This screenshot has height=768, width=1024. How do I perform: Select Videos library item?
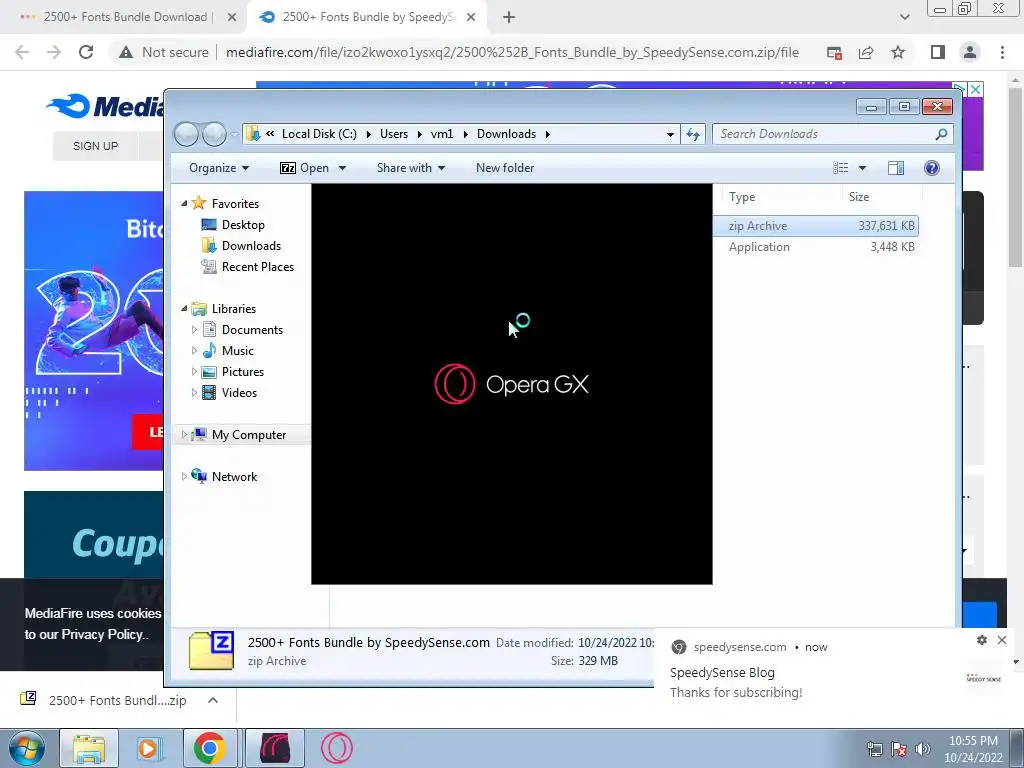(239, 392)
